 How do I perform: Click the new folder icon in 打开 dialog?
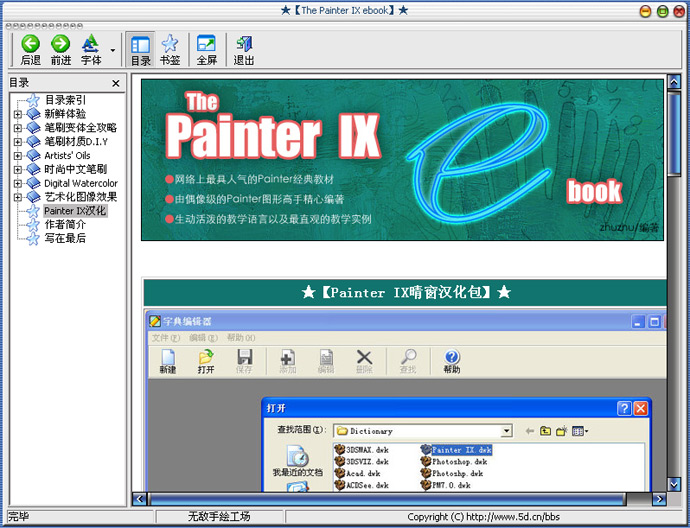[x=562, y=431]
